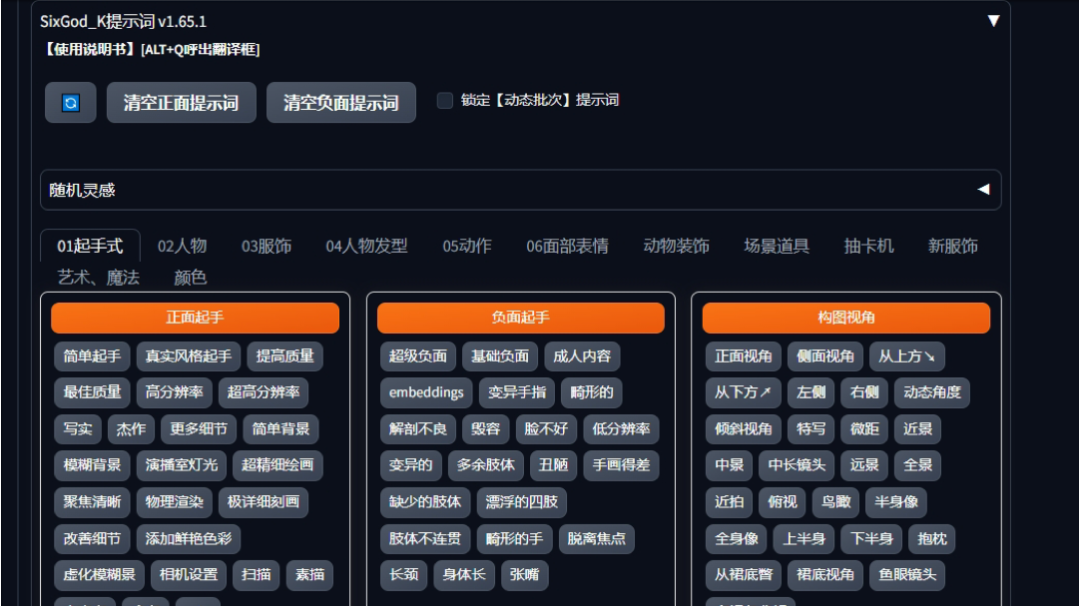The height and width of the screenshot is (606, 1080).
Task: Collapse the SixGod_K提示词 panel arrow
Action: (993, 21)
